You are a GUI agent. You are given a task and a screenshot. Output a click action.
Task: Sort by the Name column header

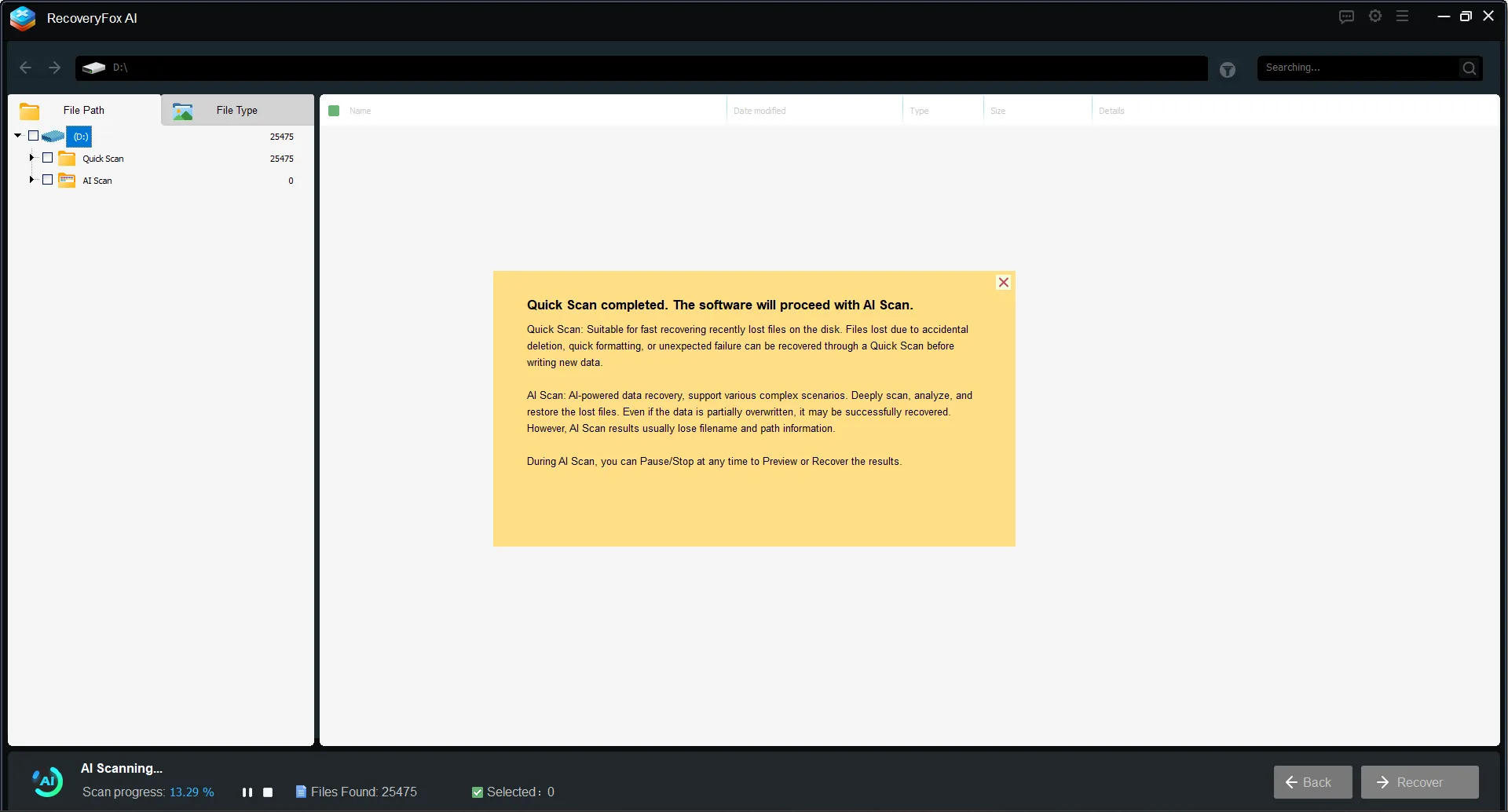click(361, 111)
